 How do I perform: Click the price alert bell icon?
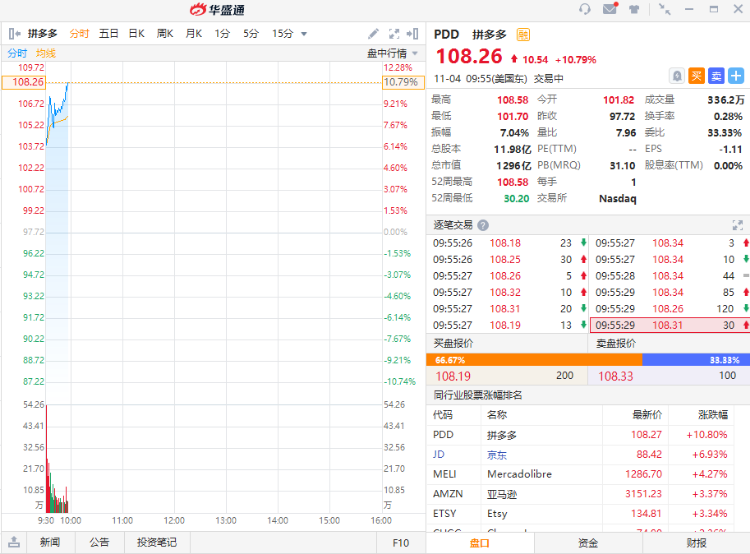point(677,75)
